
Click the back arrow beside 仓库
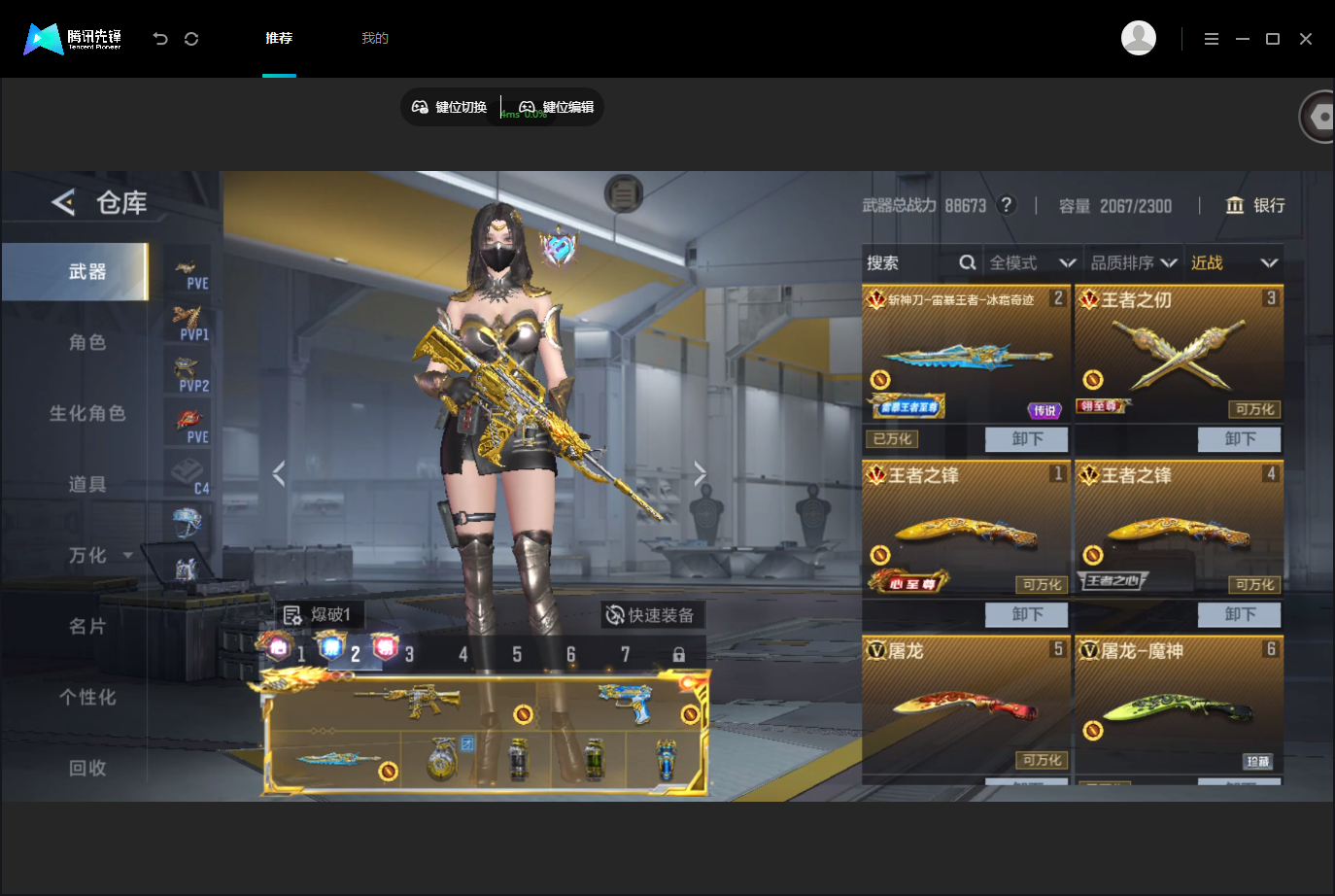point(63,202)
